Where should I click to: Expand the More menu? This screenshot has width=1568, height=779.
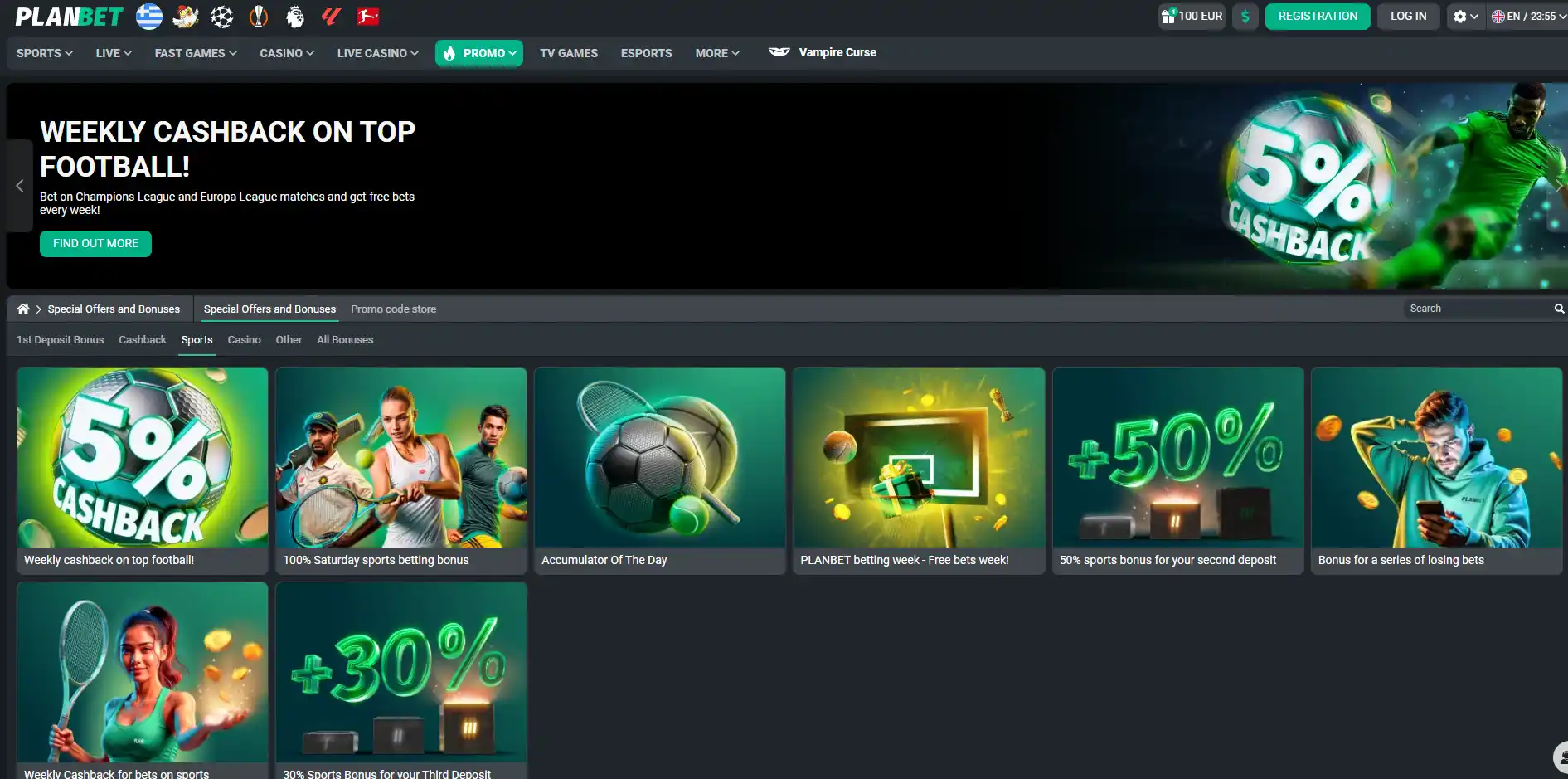tap(717, 53)
